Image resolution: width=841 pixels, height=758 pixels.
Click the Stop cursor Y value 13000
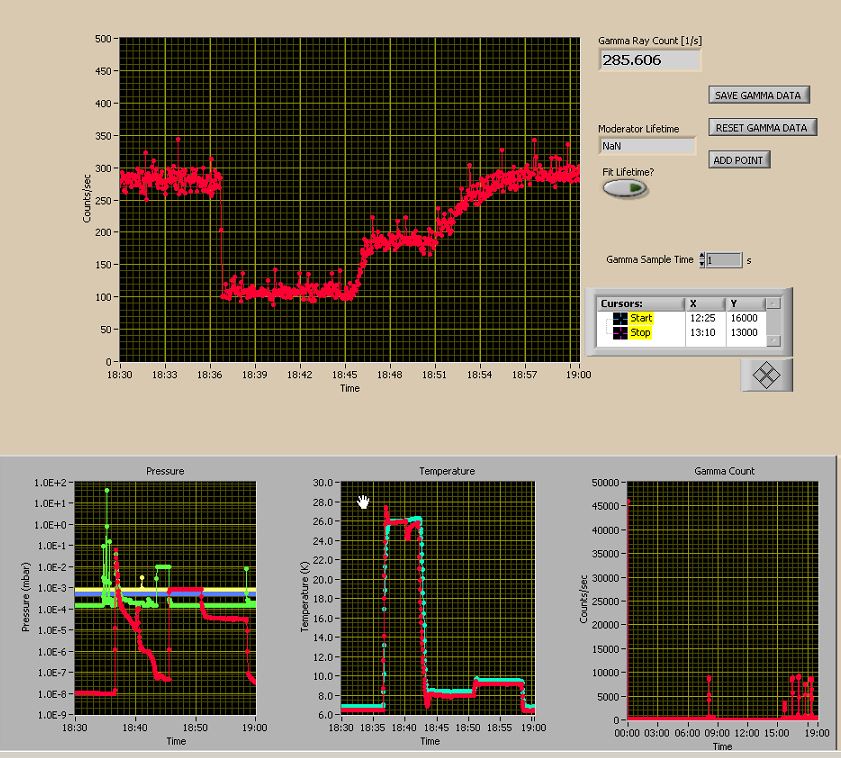tap(743, 332)
